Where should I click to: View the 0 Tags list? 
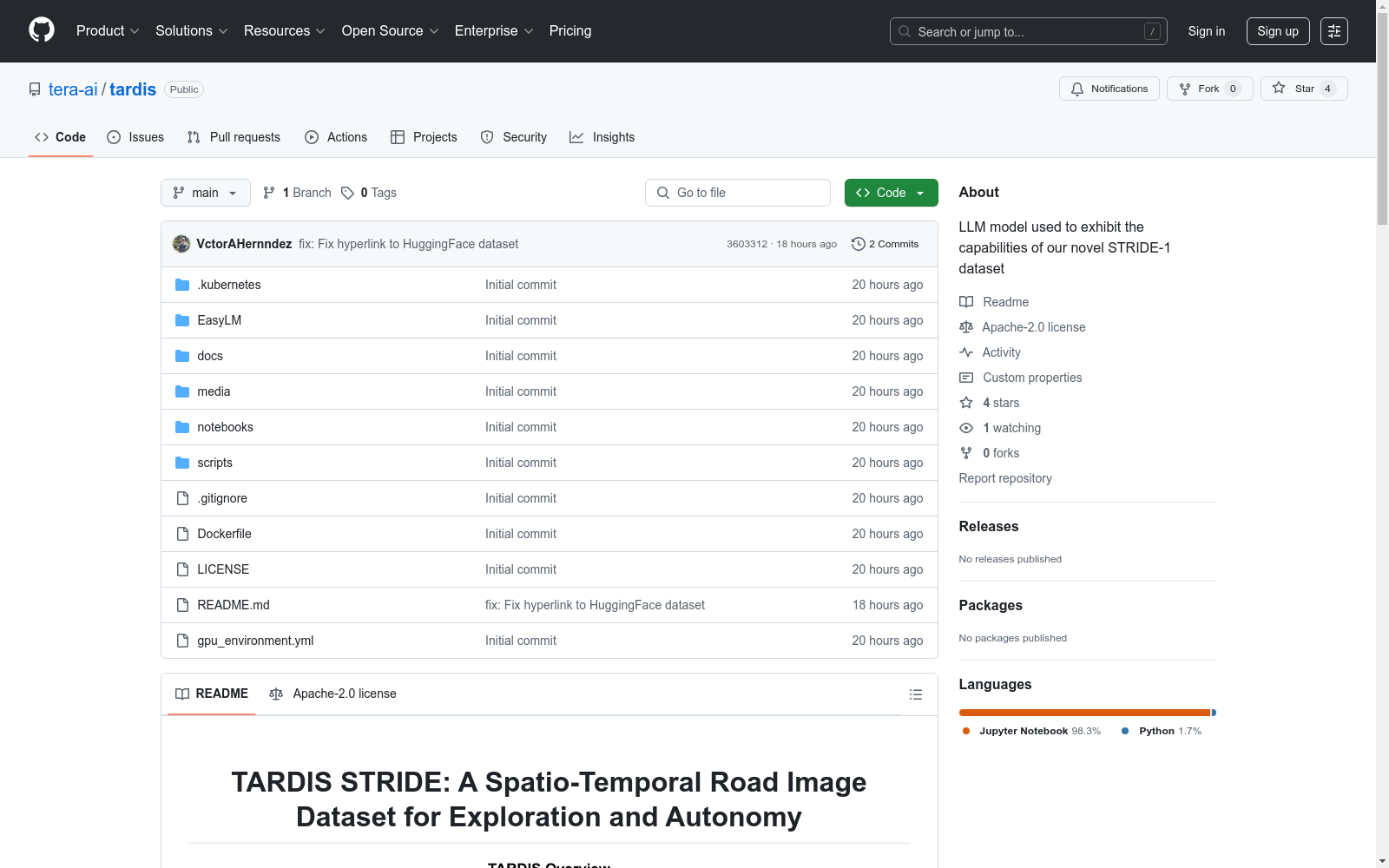(x=369, y=193)
